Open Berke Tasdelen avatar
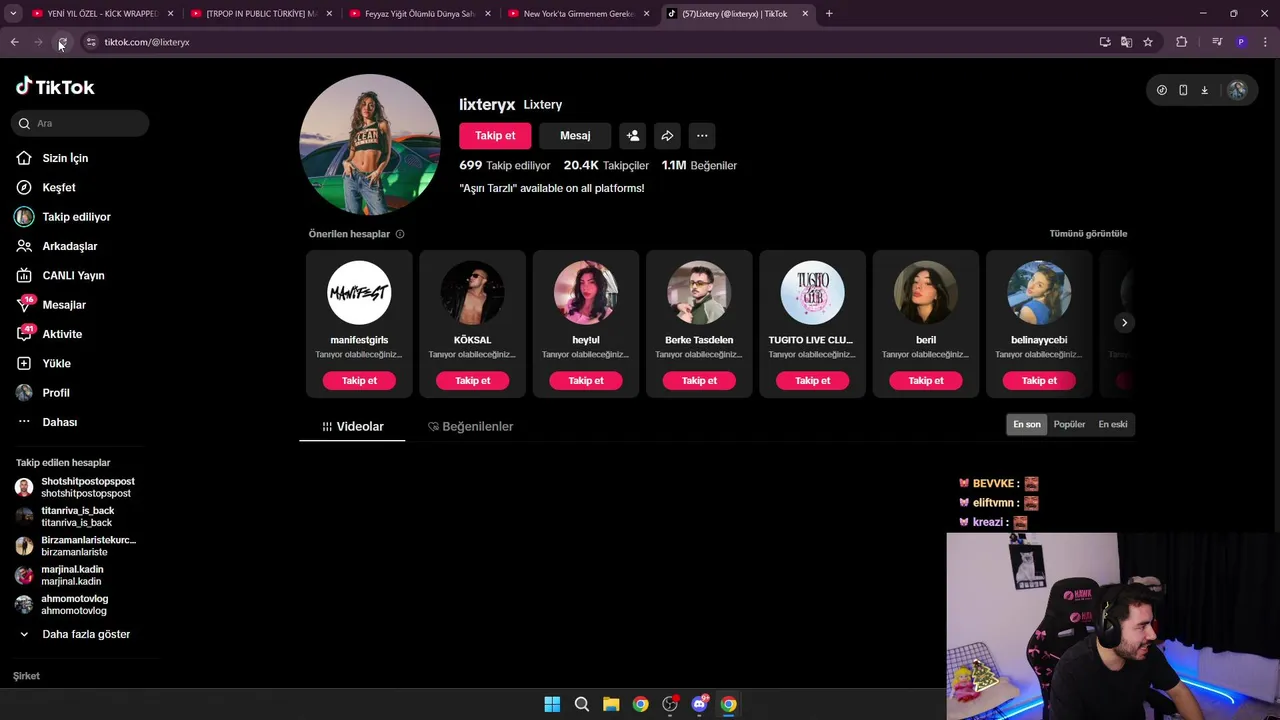The image size is (1280, 720). pyautogui.click(x=699, y=293)
